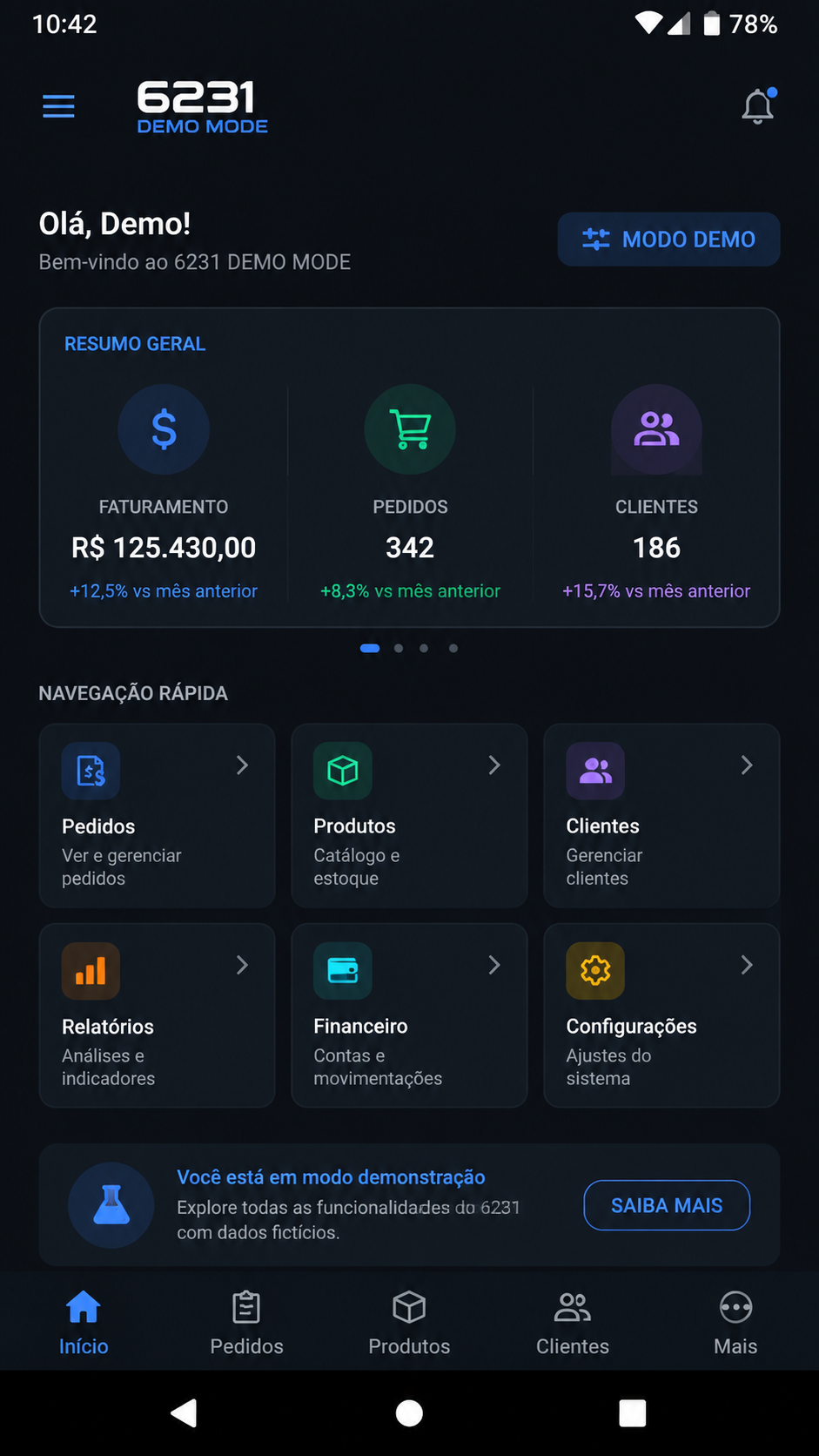This screenshot has height=1456, width=819.
Task: Open the Clientes card chevron arrow
Action: tap(747, 765)
